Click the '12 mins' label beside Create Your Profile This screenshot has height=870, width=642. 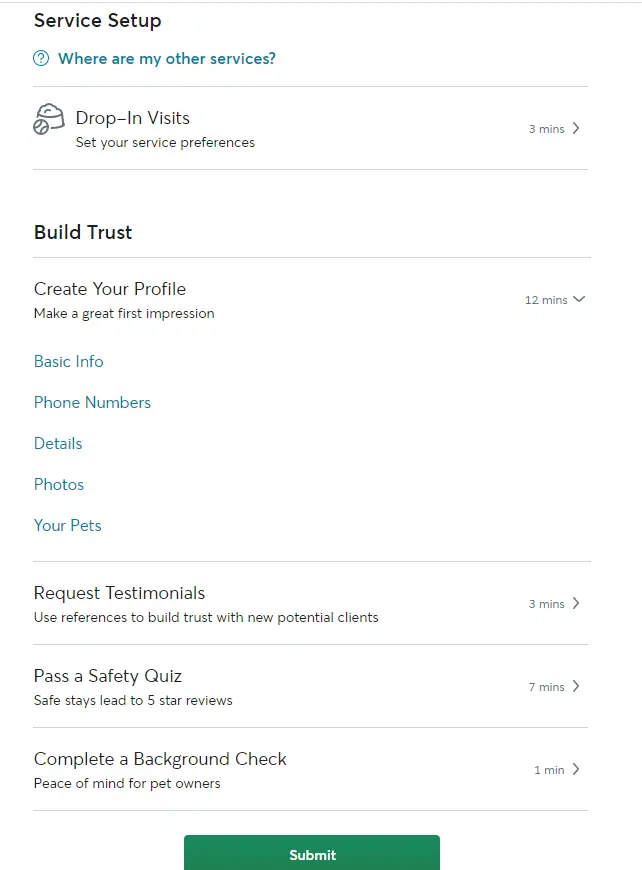pyautogui.click(x=546, y=300)
